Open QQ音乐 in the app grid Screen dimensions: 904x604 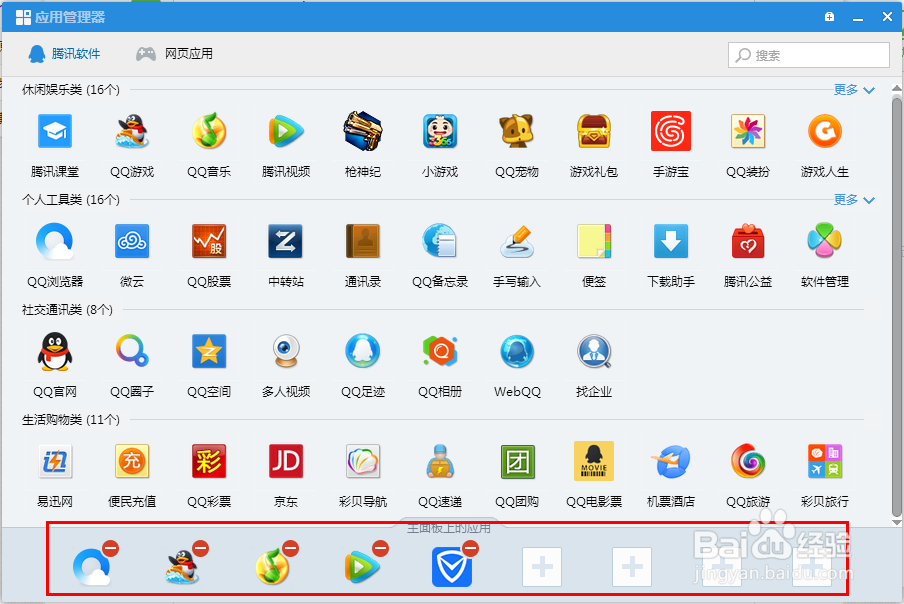209,131
